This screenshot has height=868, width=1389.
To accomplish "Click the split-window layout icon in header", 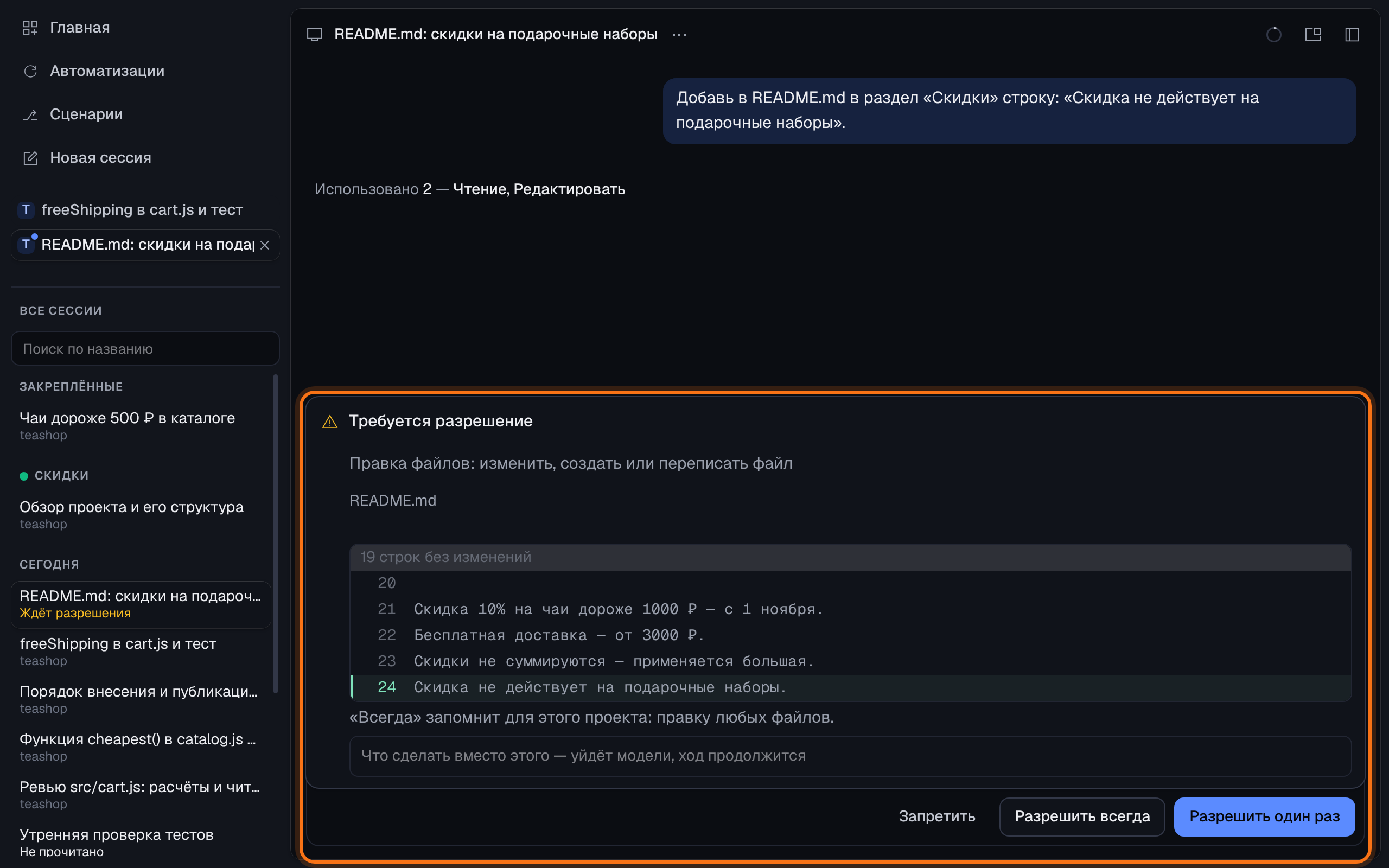I will coord(1312,34).
